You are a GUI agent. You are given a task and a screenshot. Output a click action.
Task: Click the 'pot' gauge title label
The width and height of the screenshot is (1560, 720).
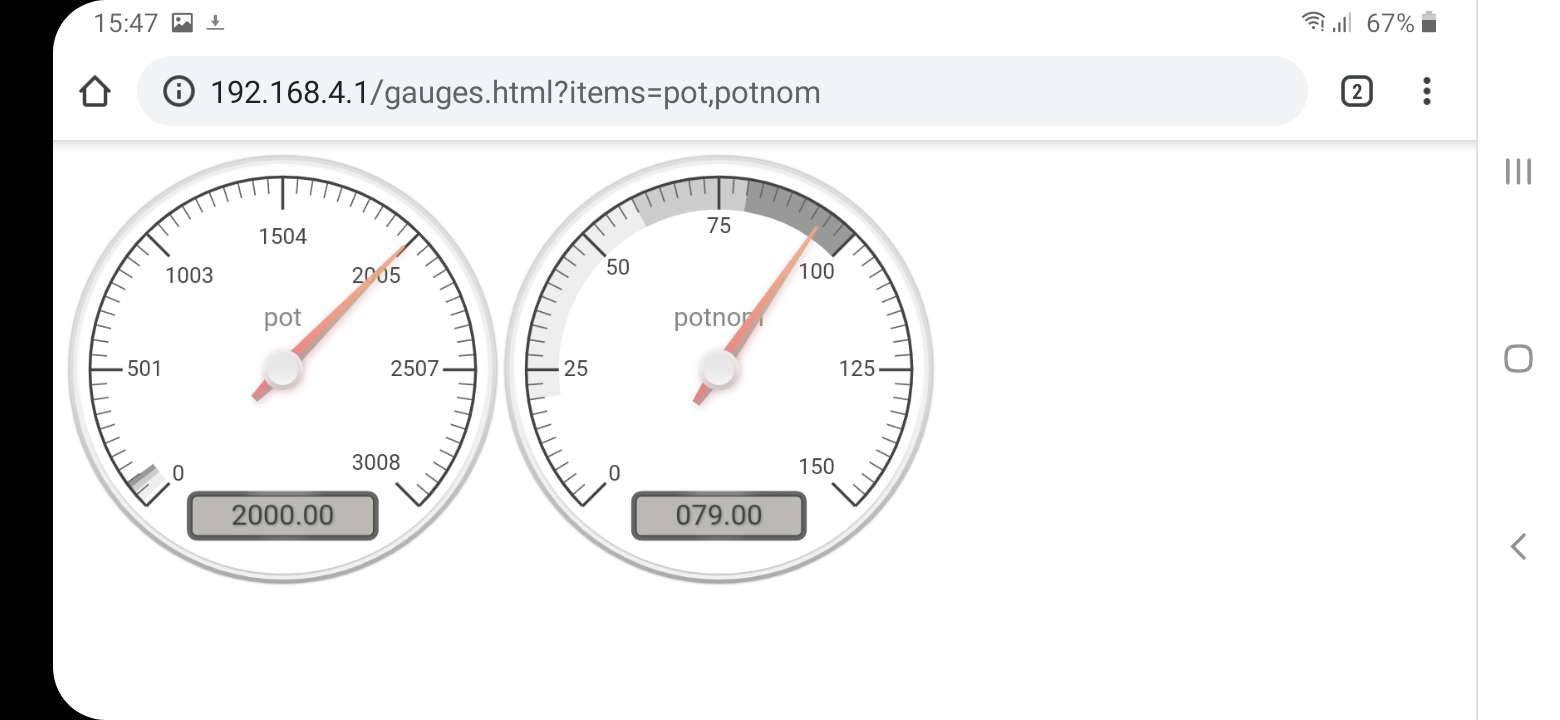coord(282,318)
